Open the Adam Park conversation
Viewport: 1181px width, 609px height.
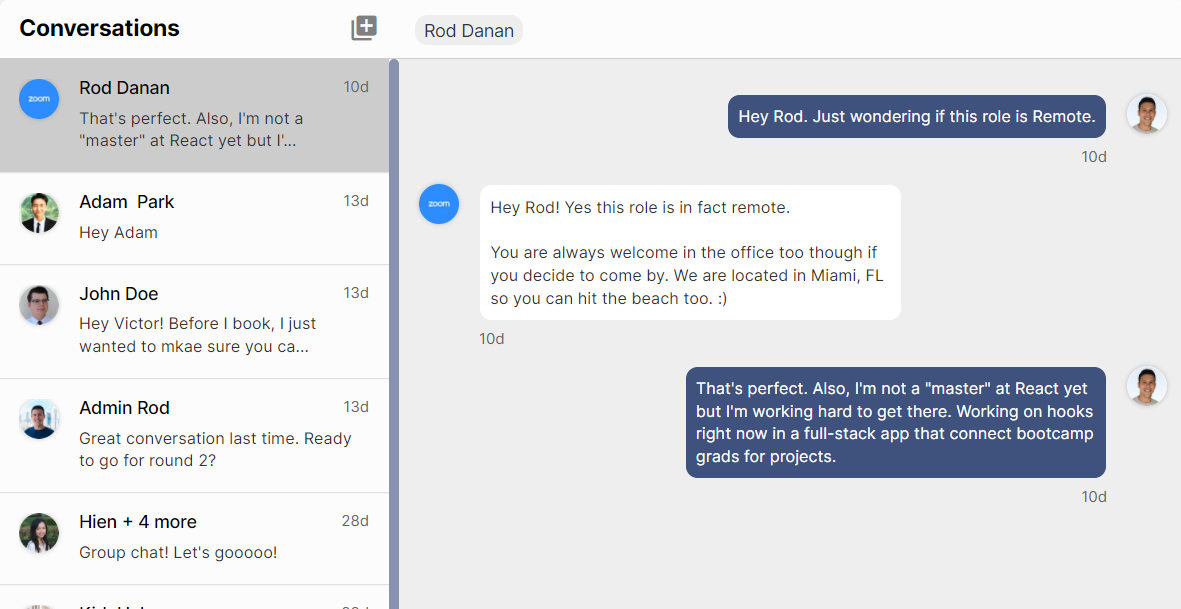pos(194,218)
